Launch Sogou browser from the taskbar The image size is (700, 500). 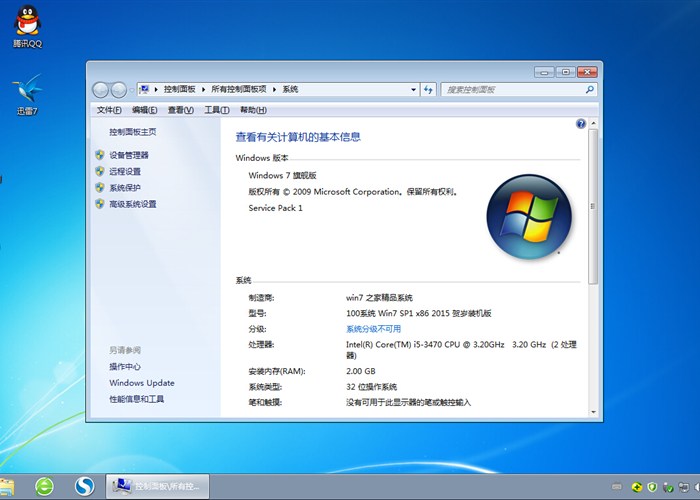pyautogui.click(x=85, y=486)
